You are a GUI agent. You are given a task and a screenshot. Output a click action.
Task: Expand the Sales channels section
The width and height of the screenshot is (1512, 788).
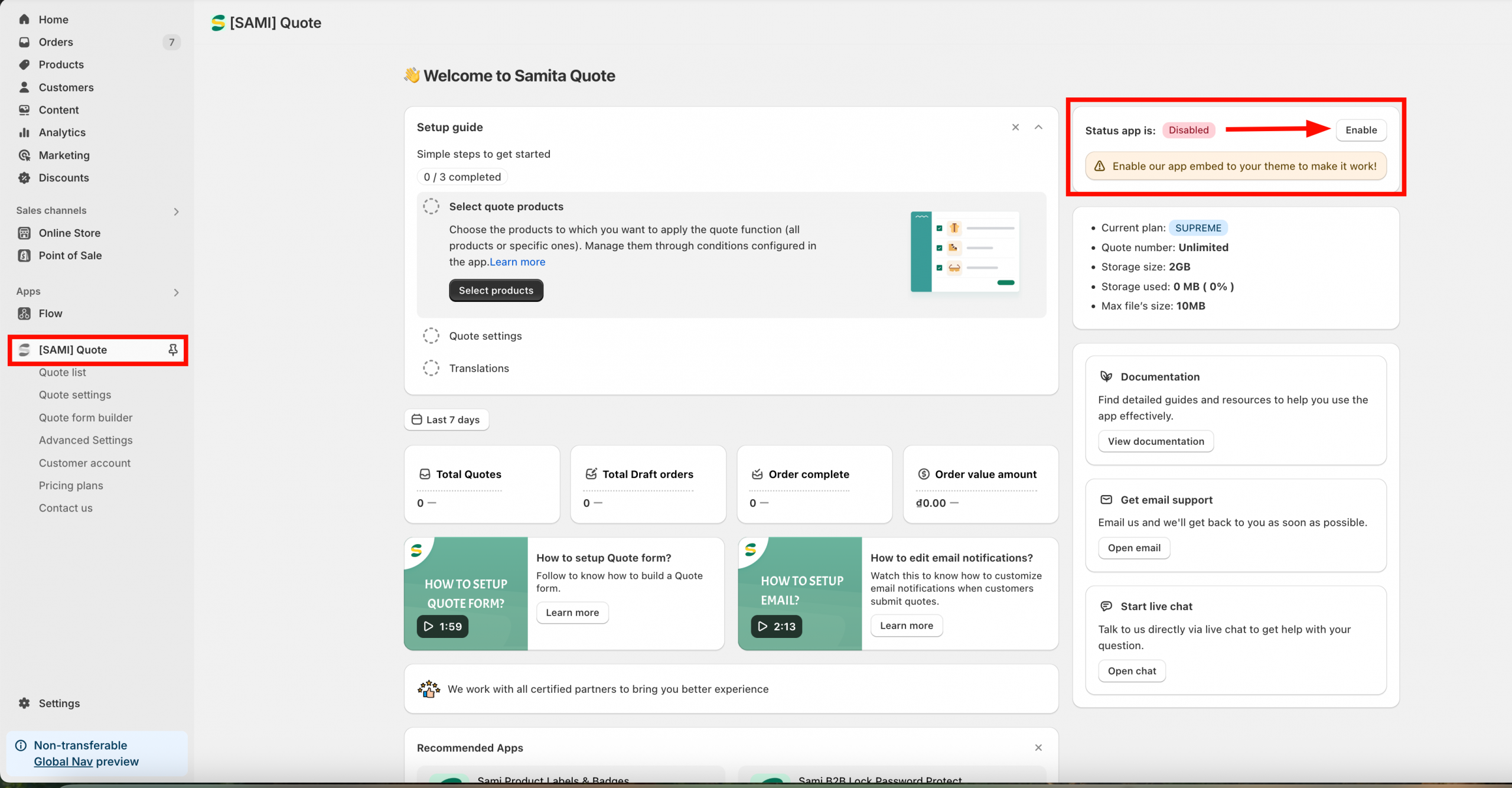(176, 211)
